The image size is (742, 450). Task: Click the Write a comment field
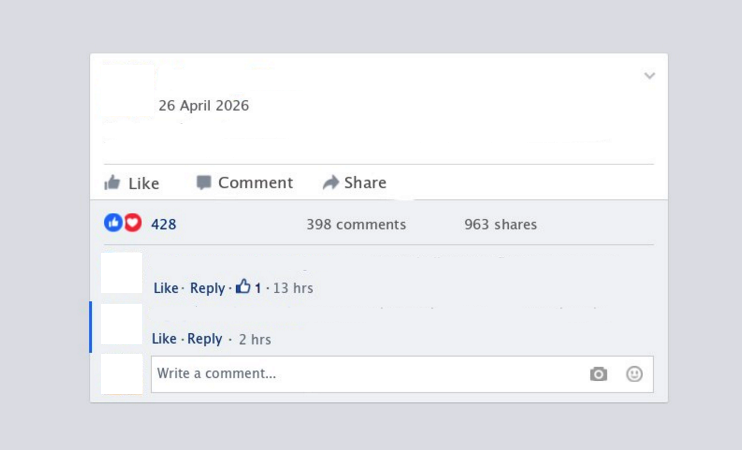pos(402,374)
